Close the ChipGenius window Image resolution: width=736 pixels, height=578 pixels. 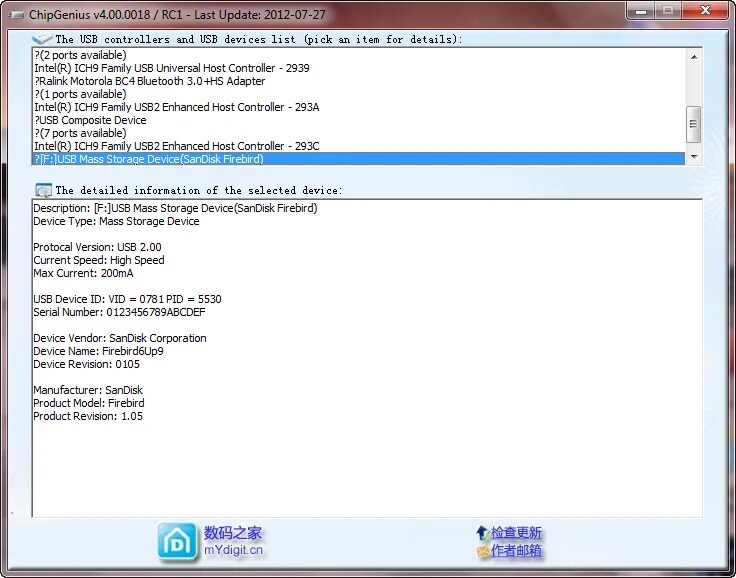pos(705,11)
